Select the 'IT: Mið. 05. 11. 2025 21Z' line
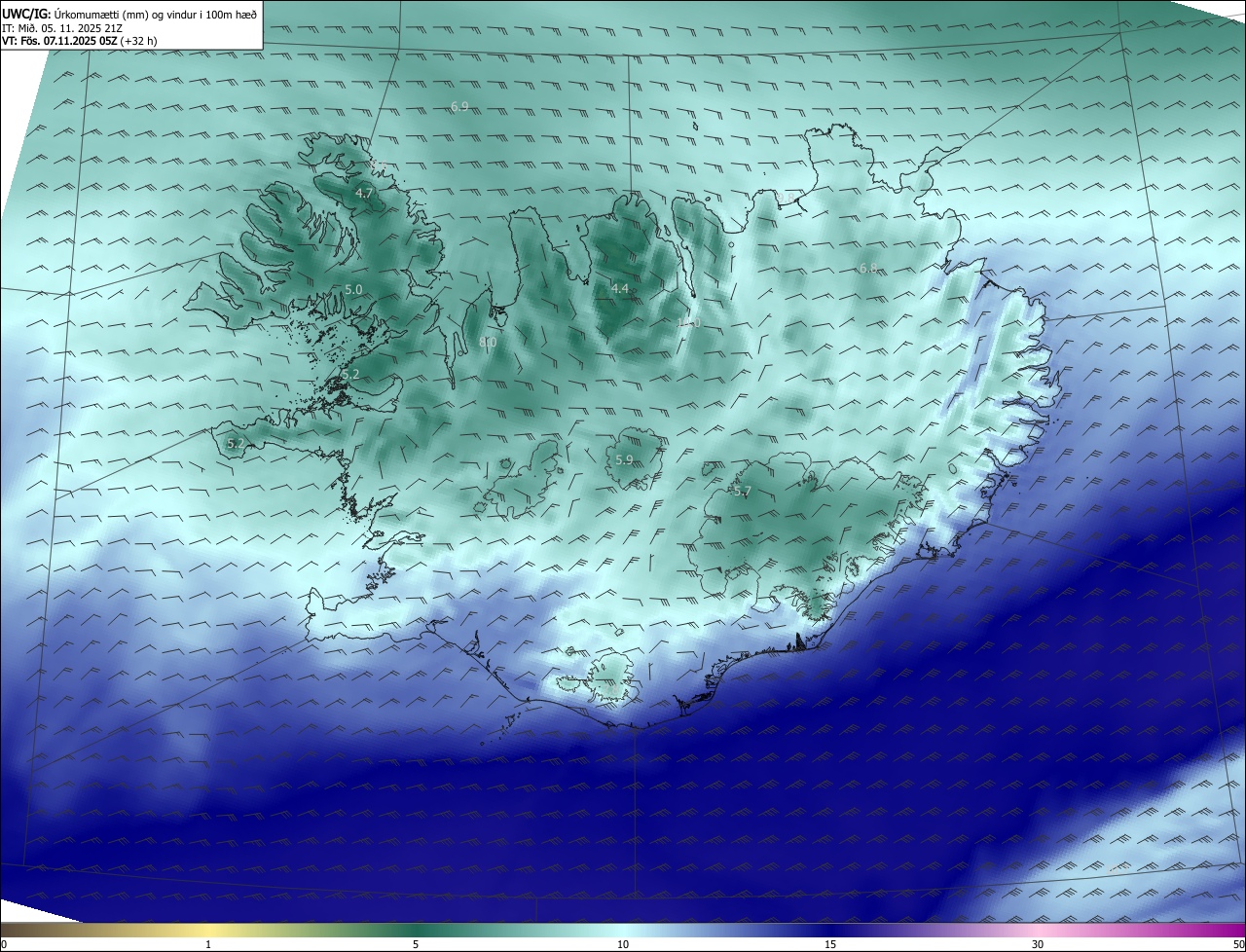Screen dimensions: 1246x952 [62, 28]
